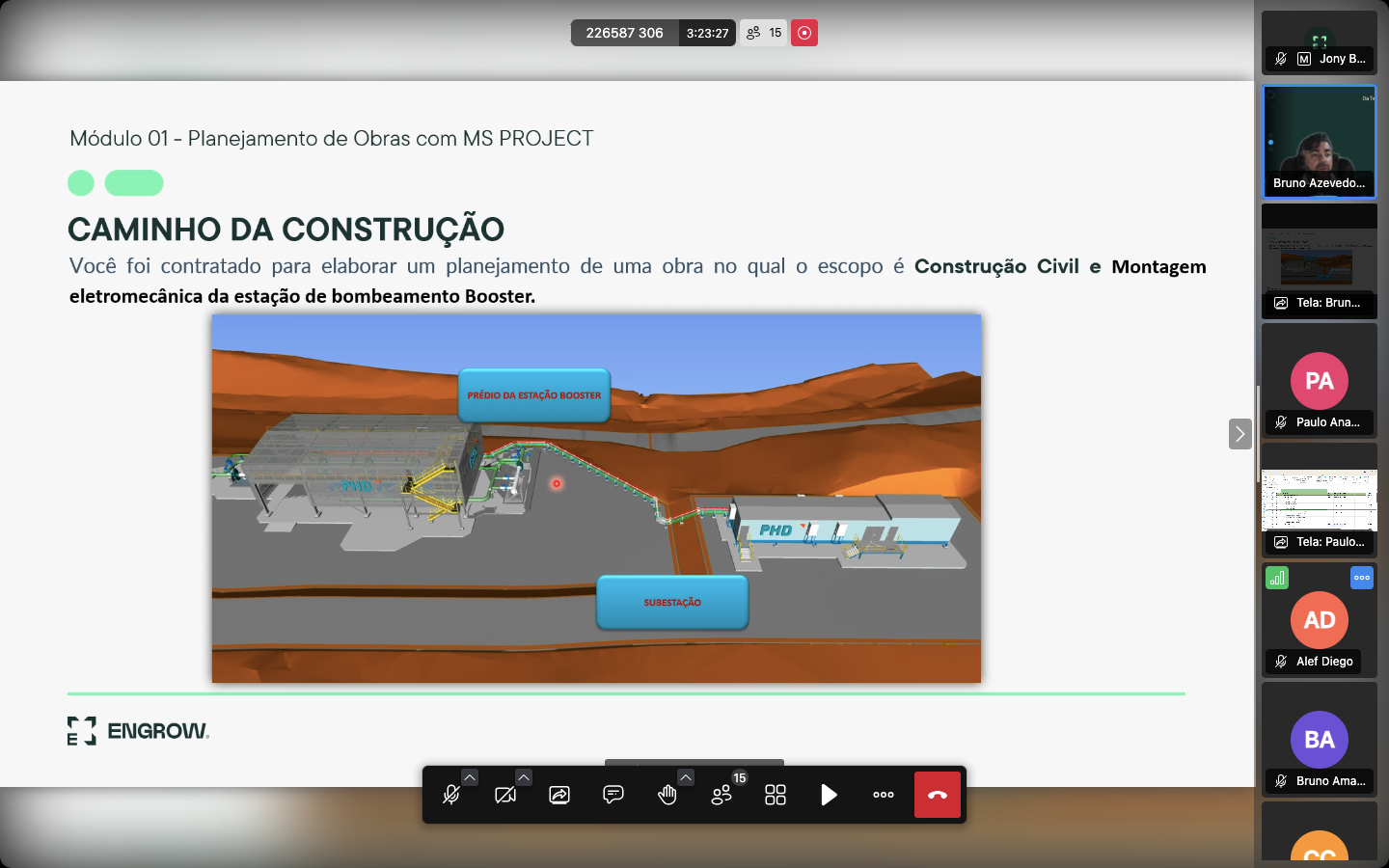Open the chat panel
Image resolution: width=1389 pixels, height=868 pixels.
613,795
